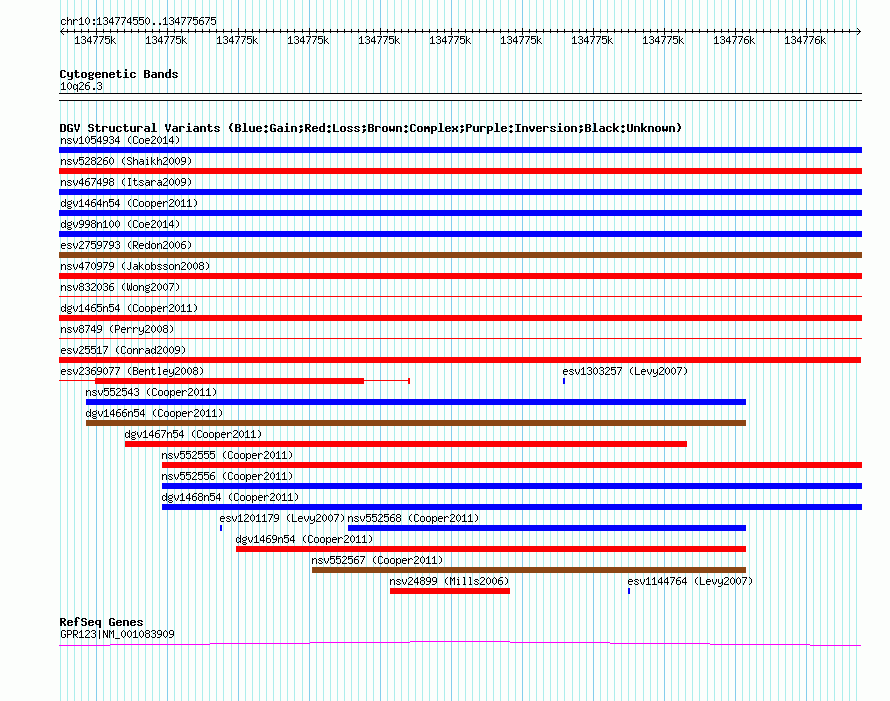Select the brown bar of nsv552567
The width and height of the screenshot is (890, 701).
pos(529,570)
